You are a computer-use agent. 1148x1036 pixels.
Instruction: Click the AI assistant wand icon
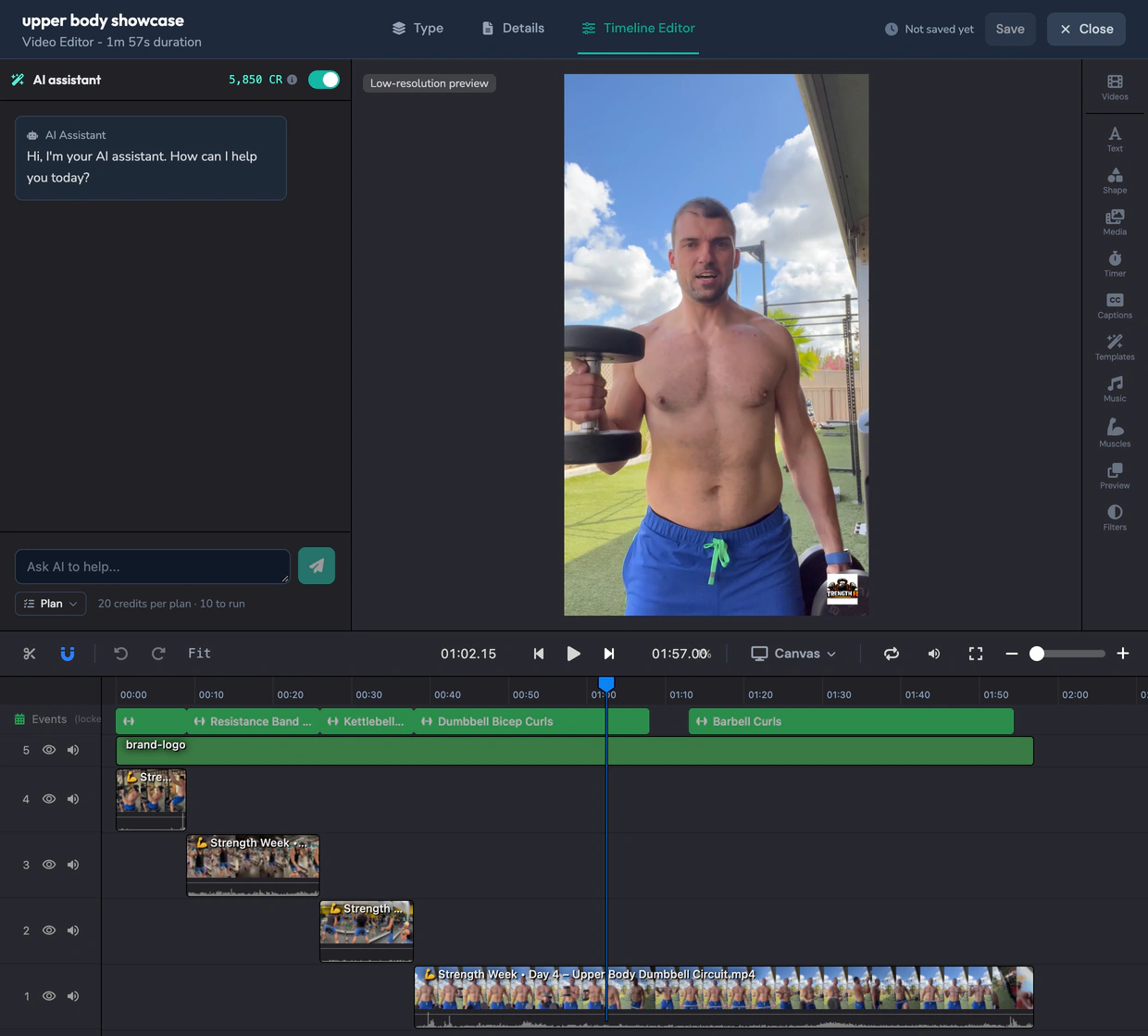pos(18,80)
